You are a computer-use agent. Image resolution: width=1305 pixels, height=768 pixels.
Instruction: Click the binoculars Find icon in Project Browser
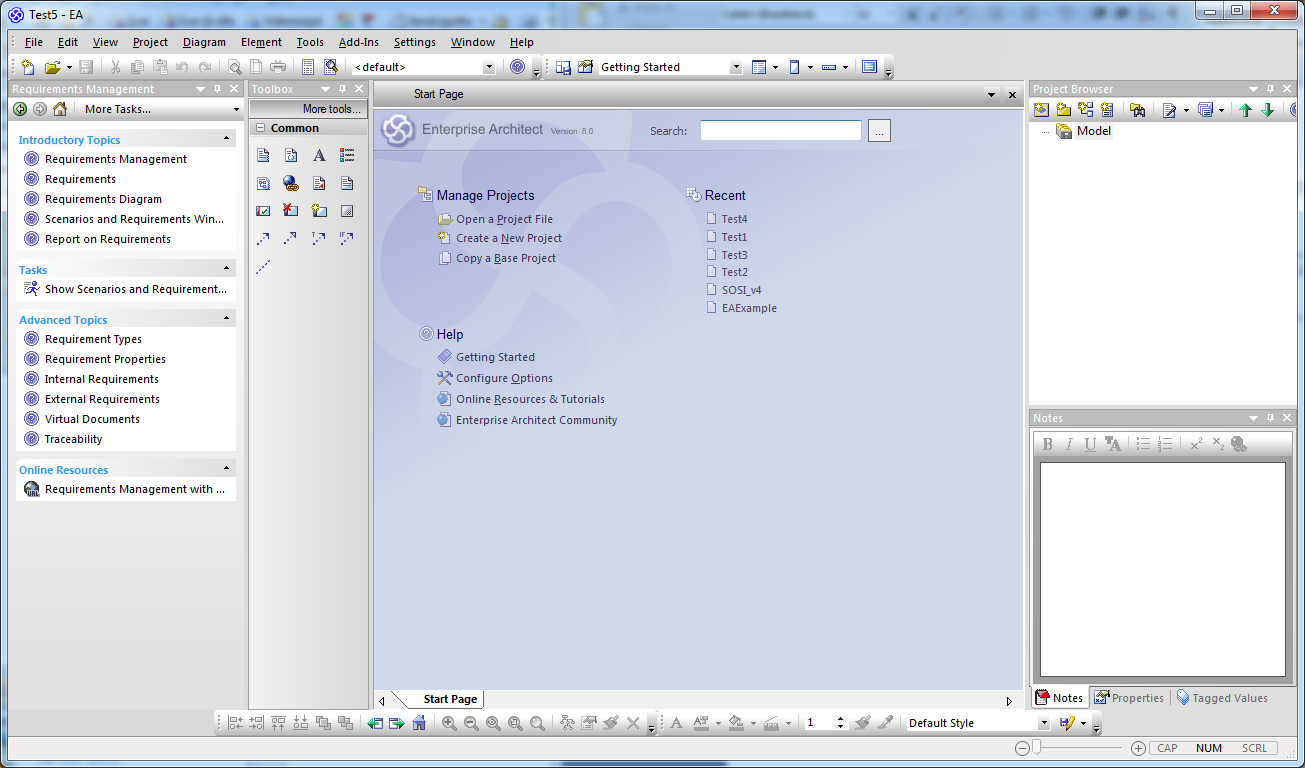click(x=1137, y=109)
